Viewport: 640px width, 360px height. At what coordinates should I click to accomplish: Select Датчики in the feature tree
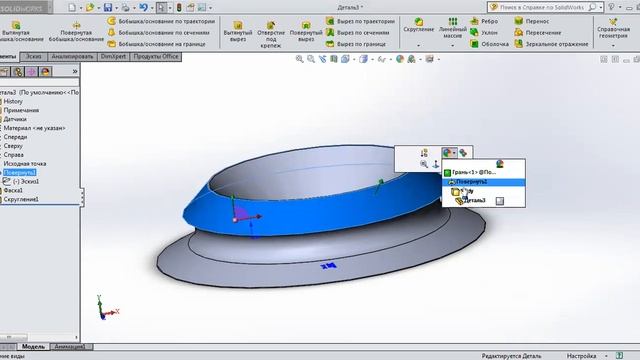click(x=15, y=119)
